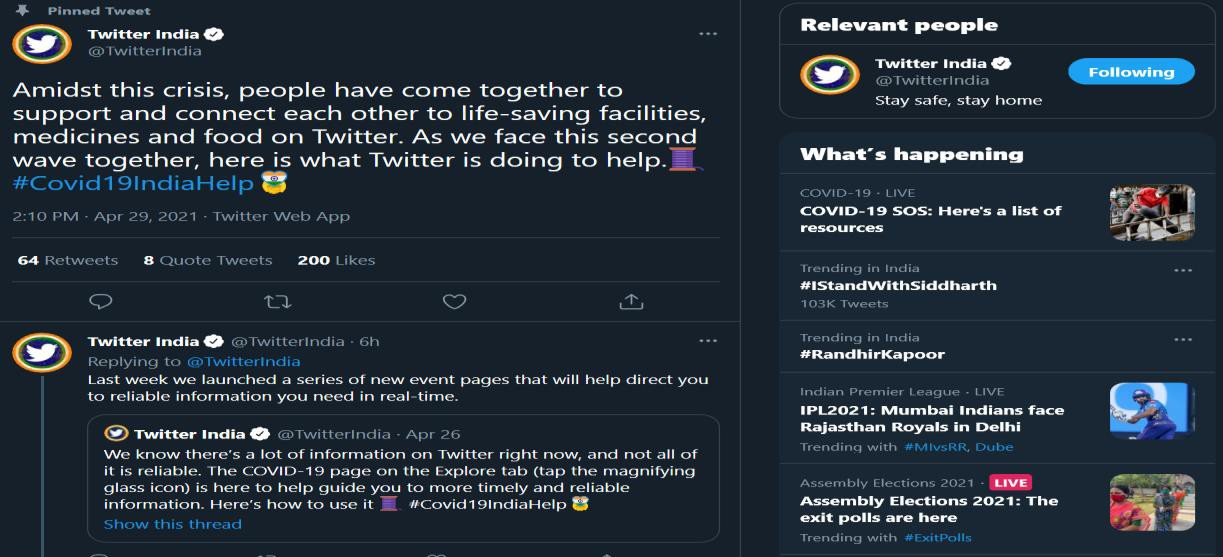Open more options on the reply tweet

(708, 341)
